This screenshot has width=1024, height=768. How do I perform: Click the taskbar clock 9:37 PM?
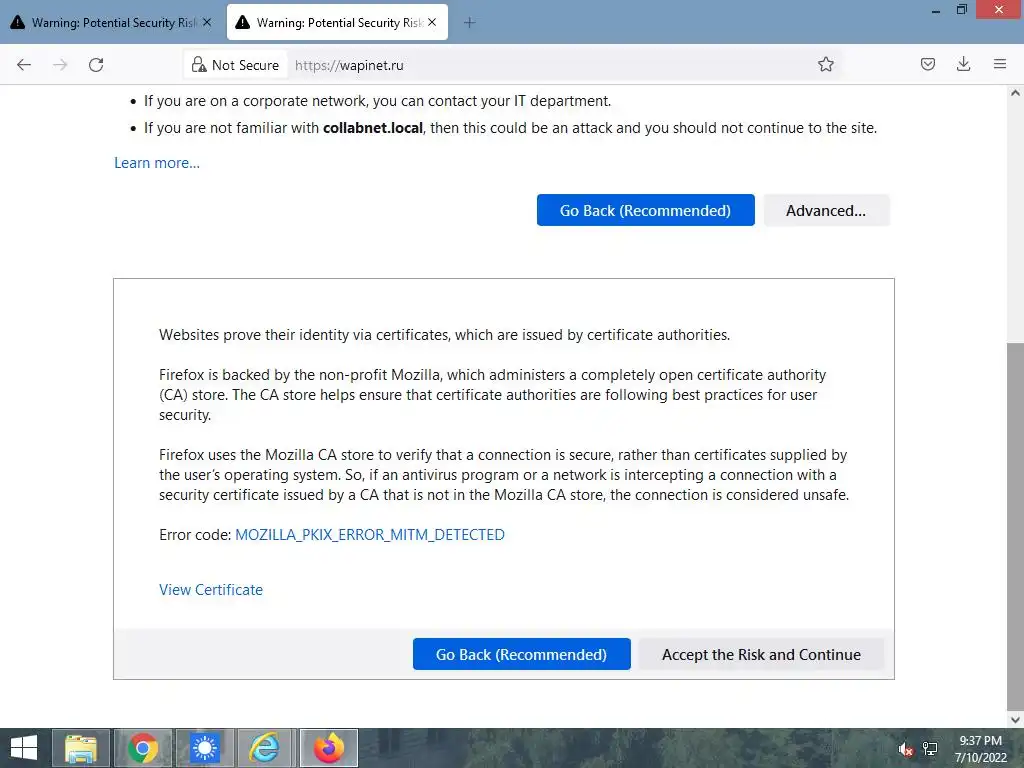click(x=980, y=741)
